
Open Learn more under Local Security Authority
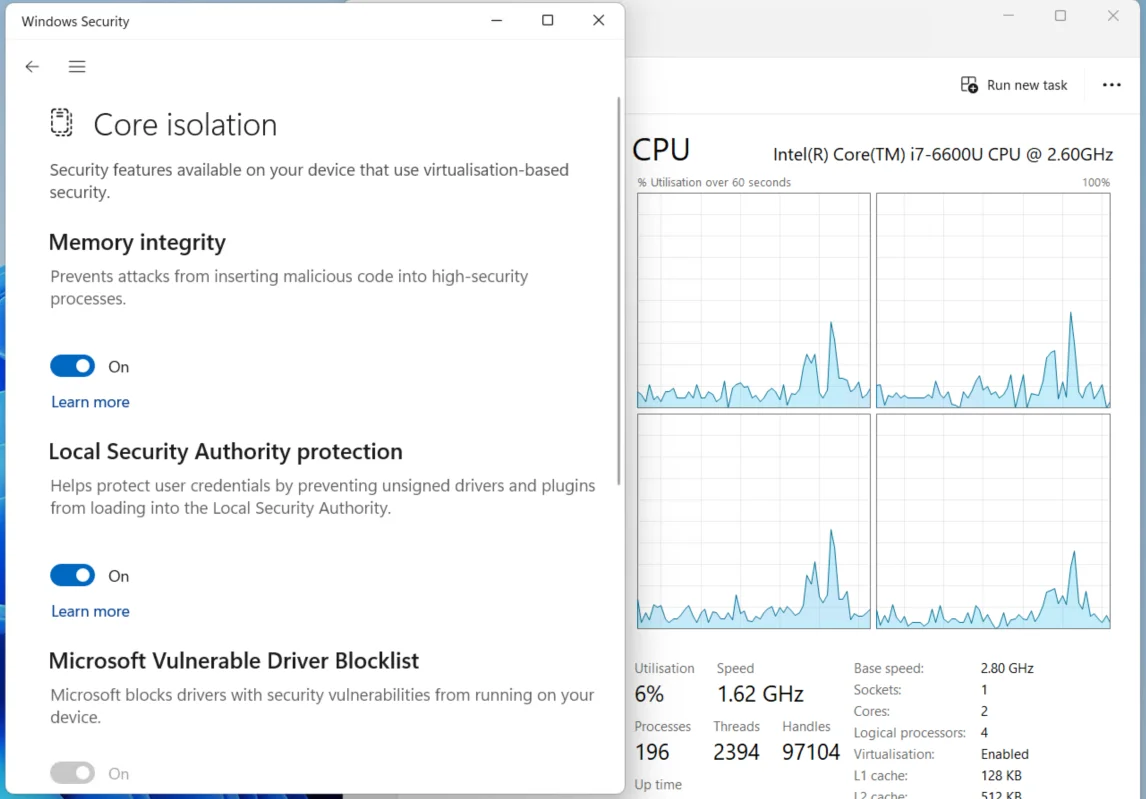[x=90, y=611]
